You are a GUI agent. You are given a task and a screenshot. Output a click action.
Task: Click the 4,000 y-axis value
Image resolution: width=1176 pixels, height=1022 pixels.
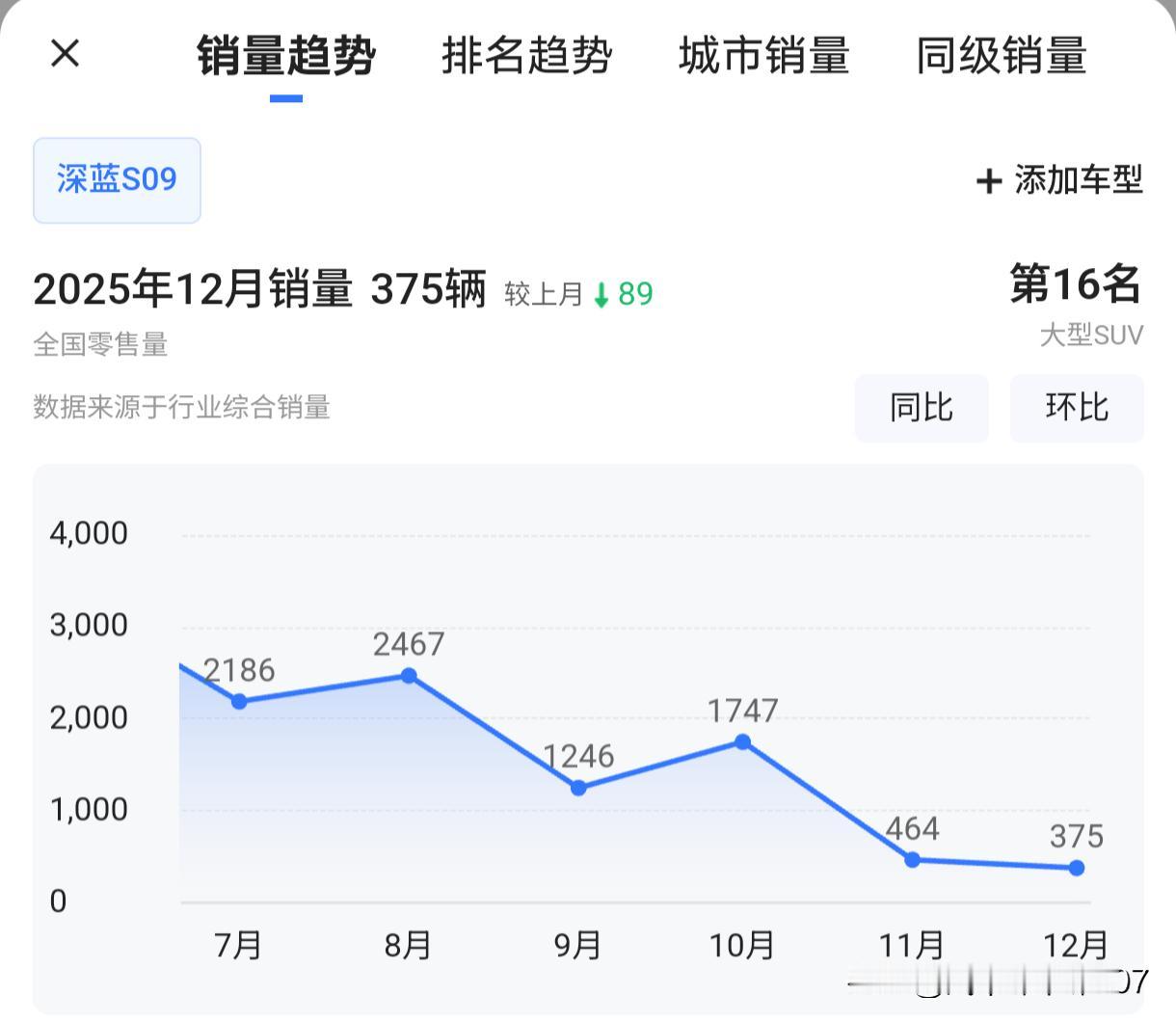89,533
